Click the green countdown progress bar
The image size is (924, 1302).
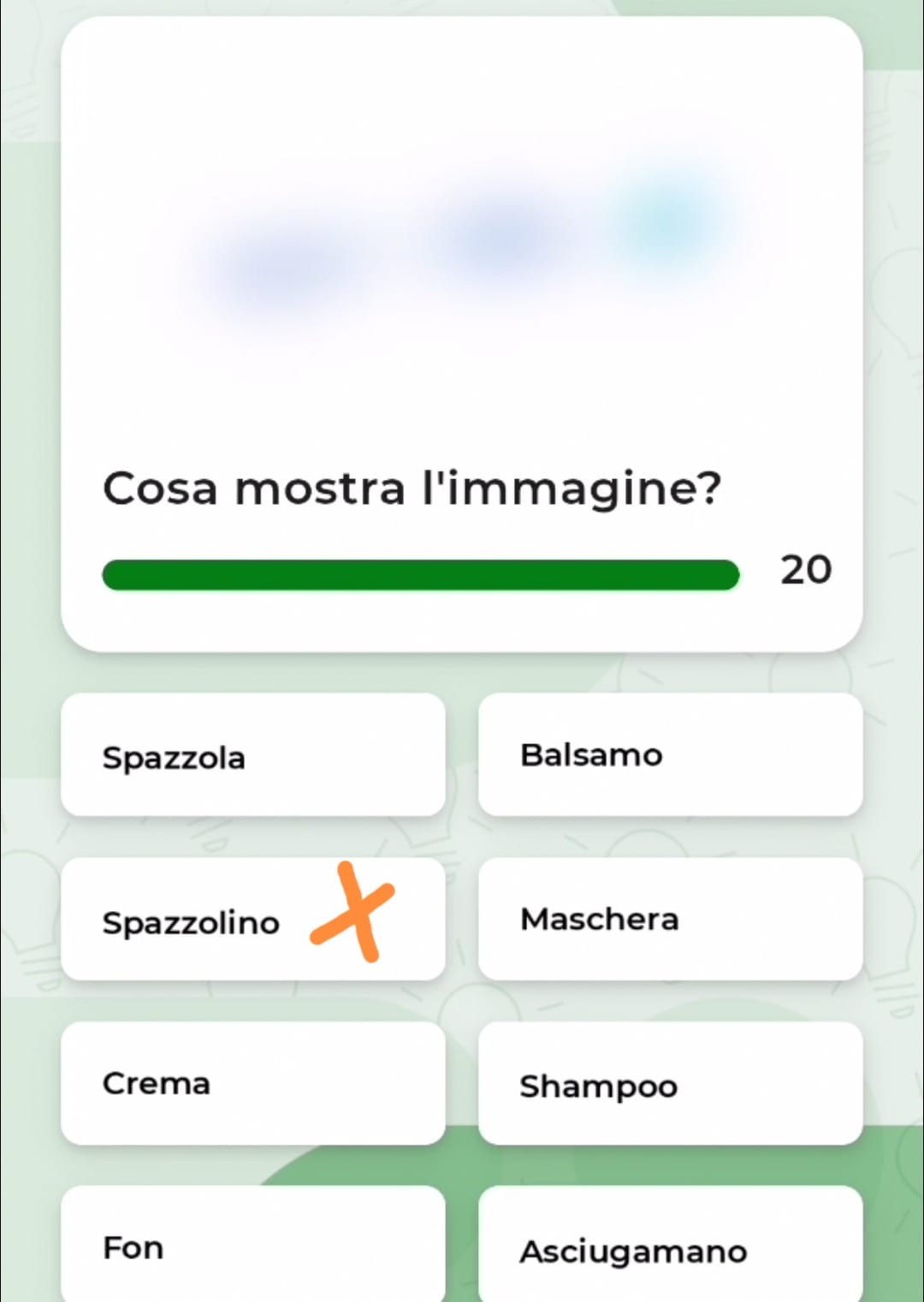420,575
